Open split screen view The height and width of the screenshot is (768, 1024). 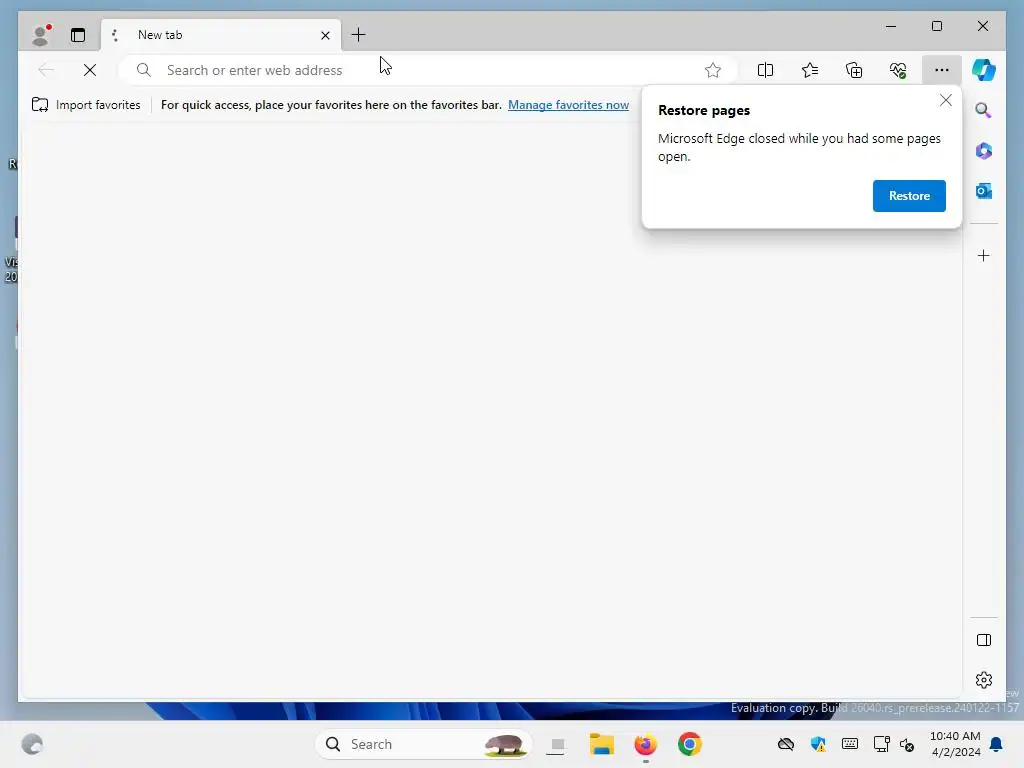(765, 70)
